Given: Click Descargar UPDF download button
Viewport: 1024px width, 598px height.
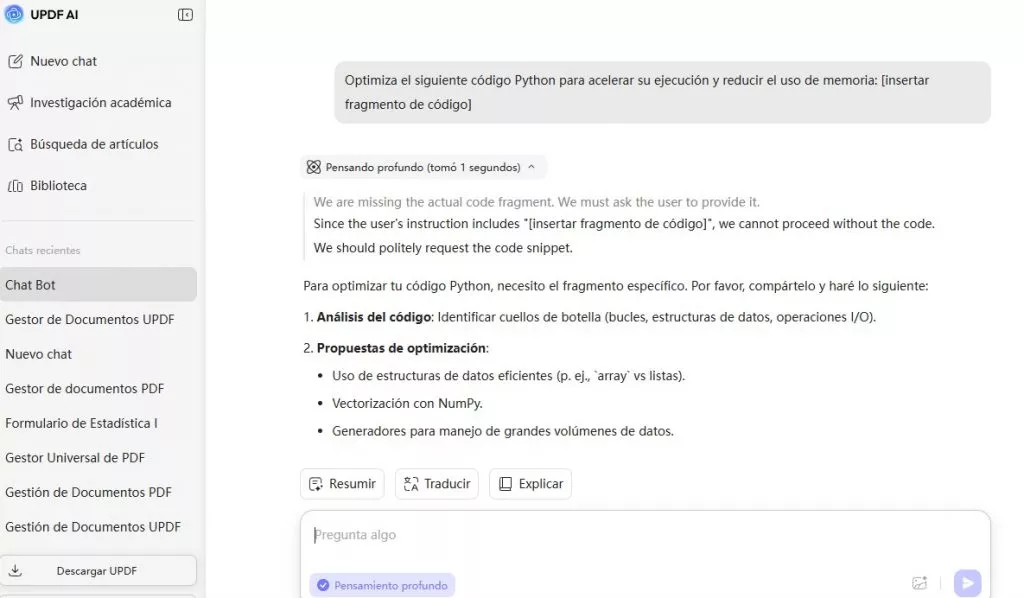Looking at the screenshot, I should [x=98, y=571].
